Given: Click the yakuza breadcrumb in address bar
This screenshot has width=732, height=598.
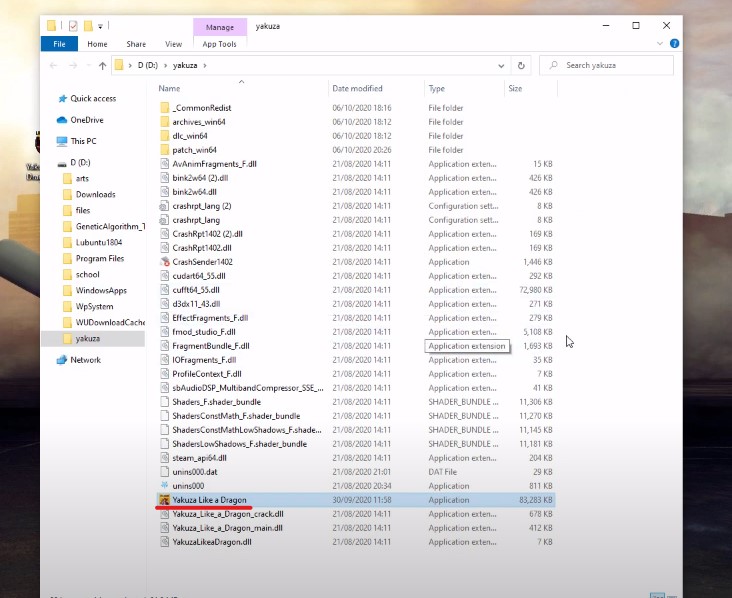Looking at the screenshot, I should click(x=185, y=65).
